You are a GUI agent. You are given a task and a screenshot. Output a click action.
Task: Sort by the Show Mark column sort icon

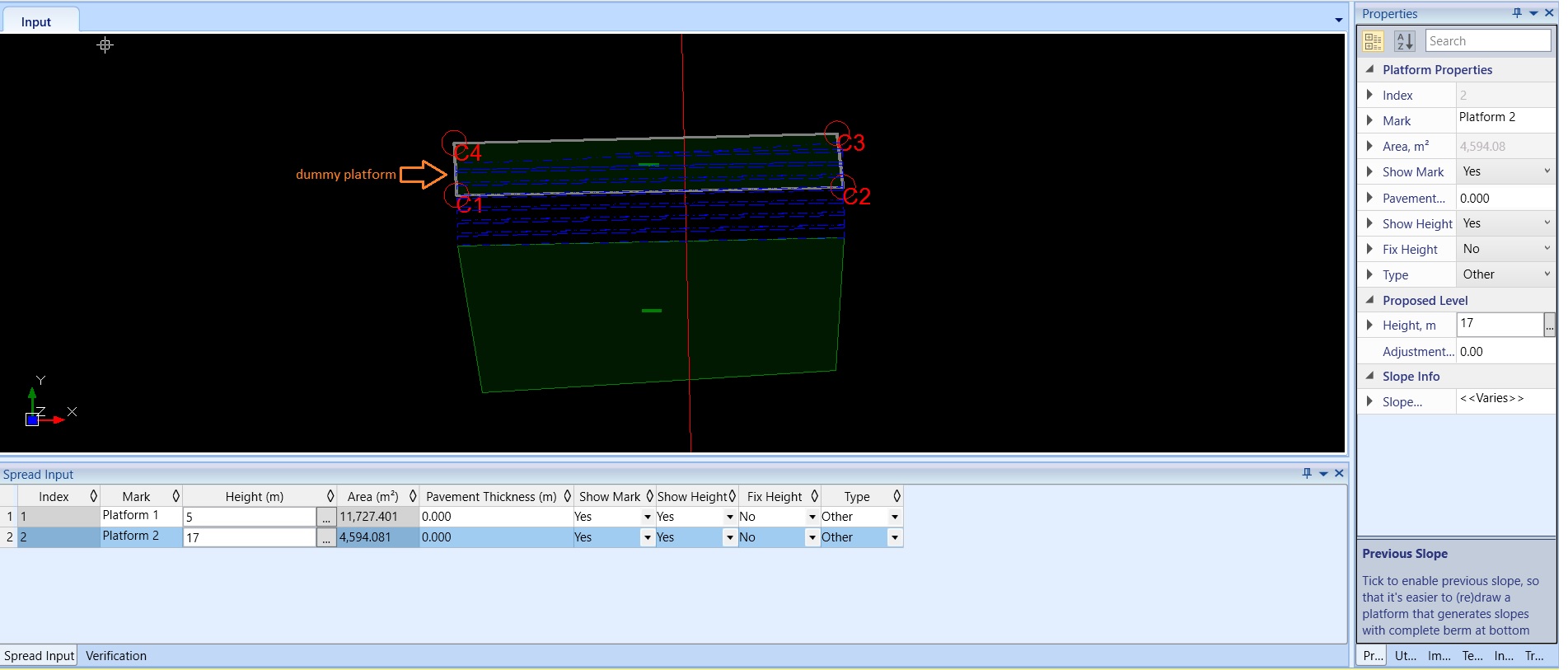coord(649,496)
